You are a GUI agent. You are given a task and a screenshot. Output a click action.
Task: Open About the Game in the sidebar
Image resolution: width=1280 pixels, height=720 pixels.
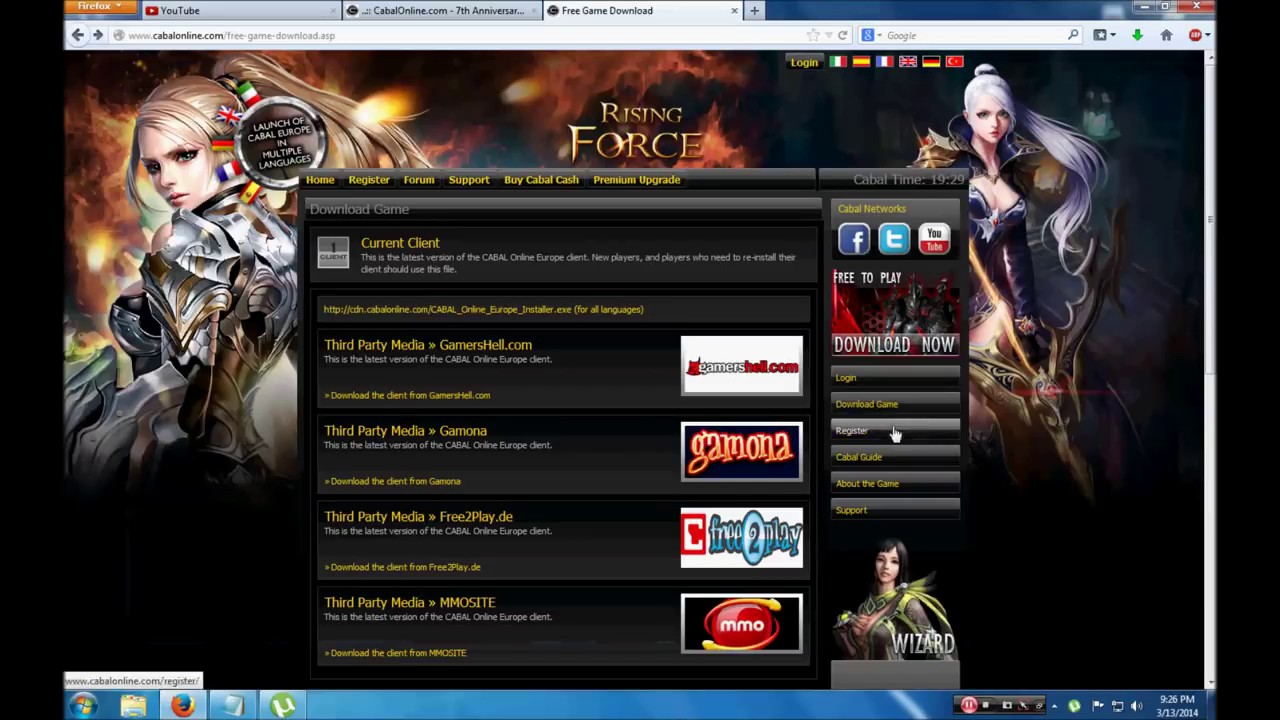pos(895,484)
